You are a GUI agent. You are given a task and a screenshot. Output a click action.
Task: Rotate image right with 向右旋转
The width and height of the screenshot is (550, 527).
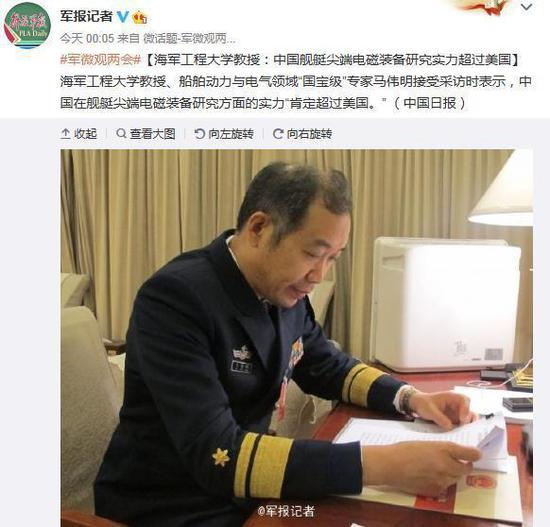click(x=303, y=134)
